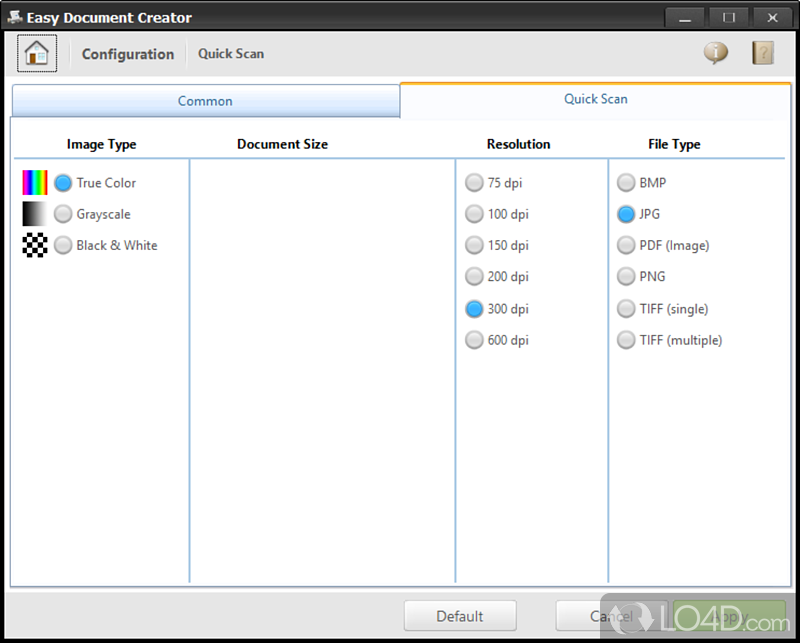Select Grayscale image type

click(x=63, y=214)
